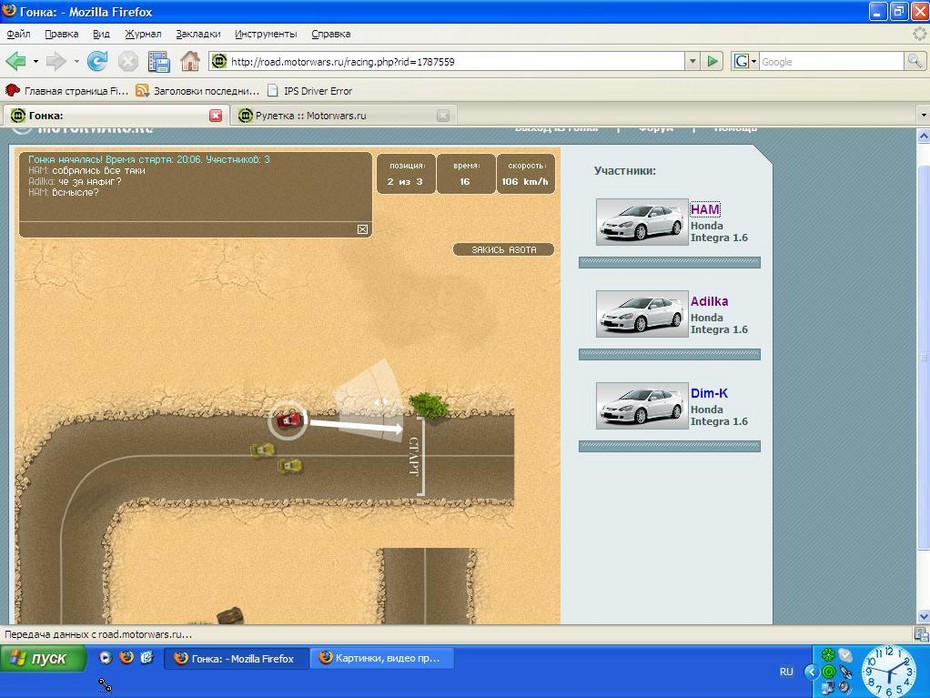
Task: Open the Главная страница Fi... bookmark
Action: point(66,91)
